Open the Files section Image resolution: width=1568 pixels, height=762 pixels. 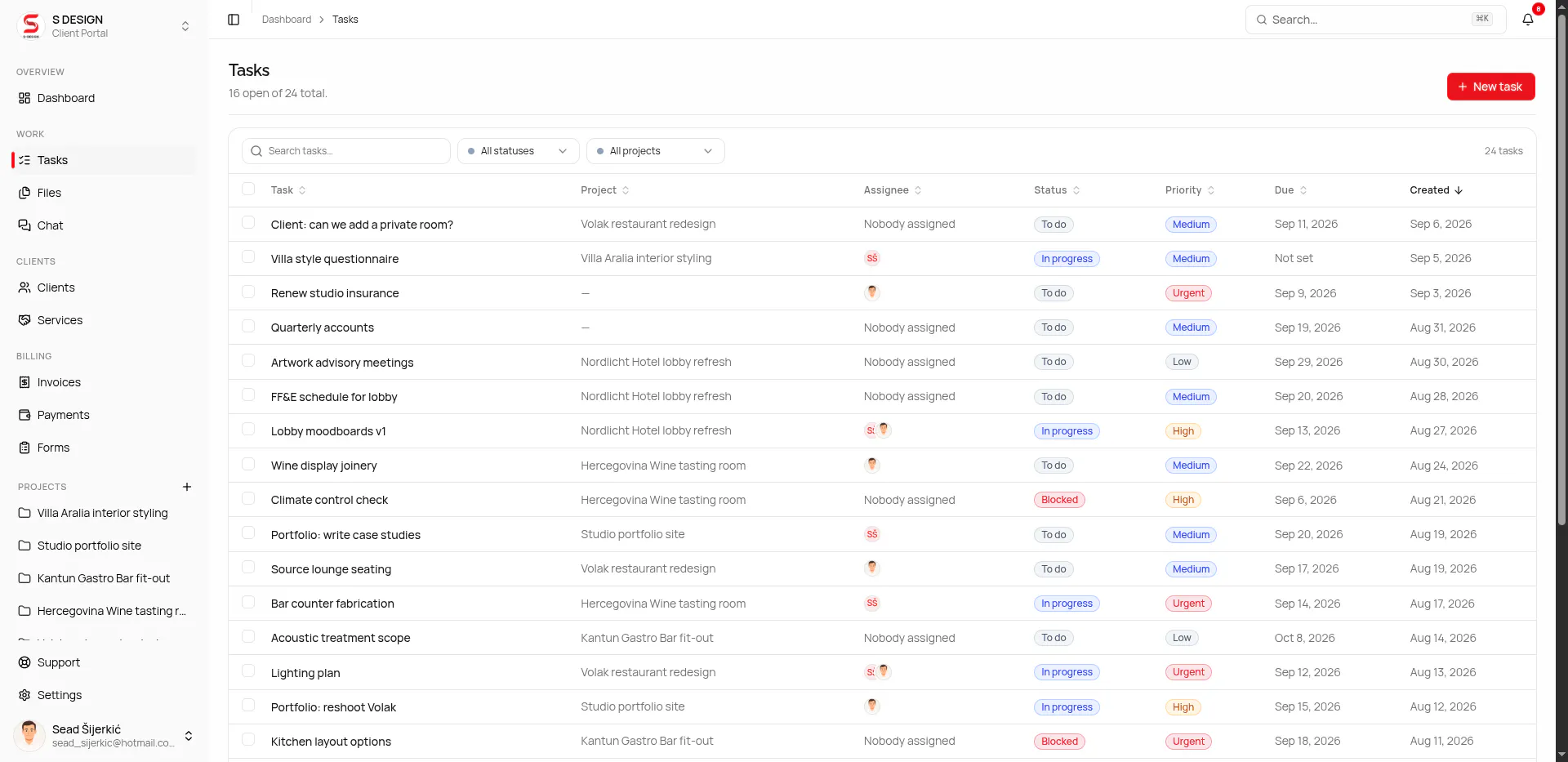tap(105, 193)
